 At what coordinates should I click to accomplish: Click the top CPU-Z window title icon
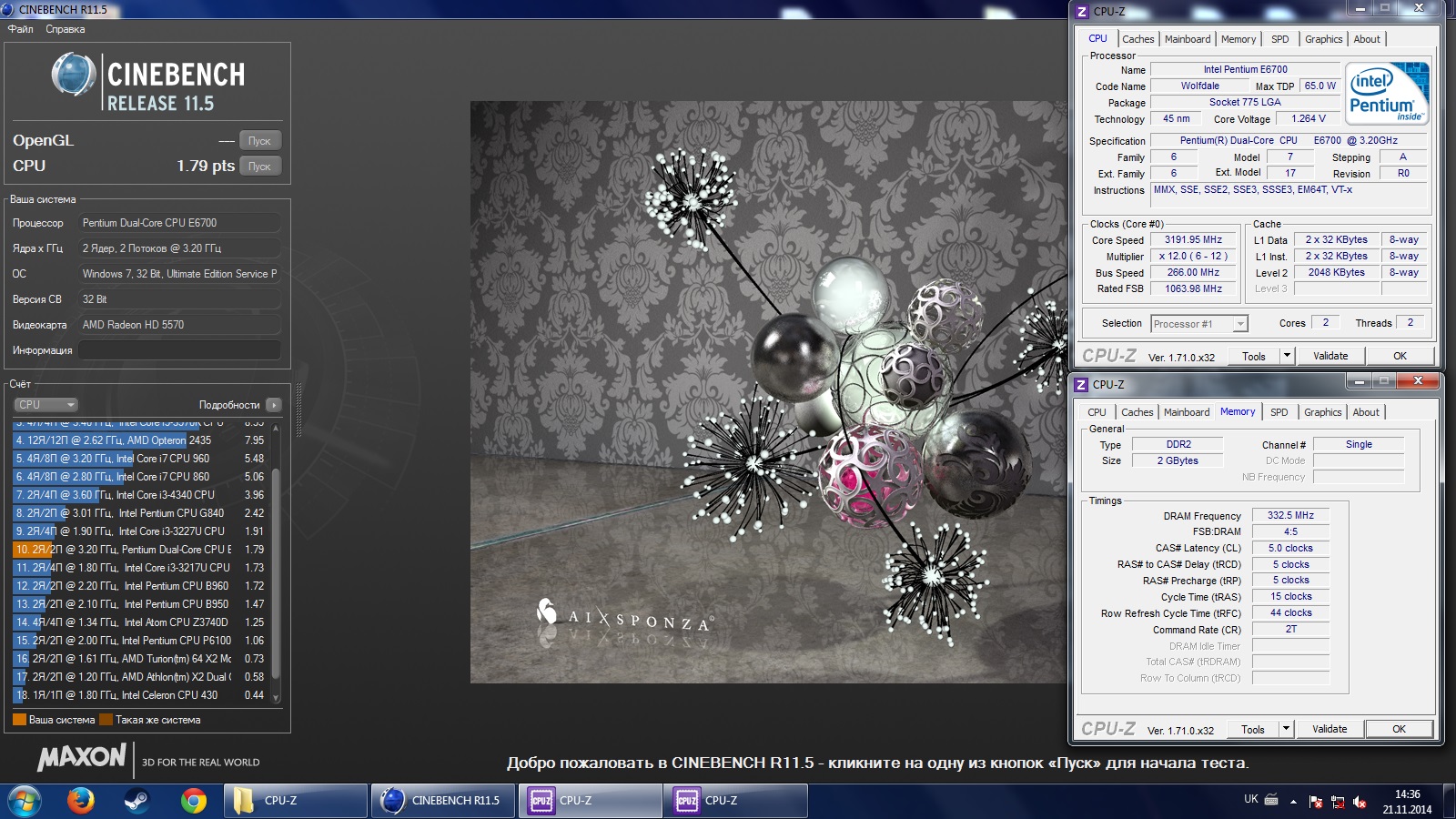click(1082, 11)
